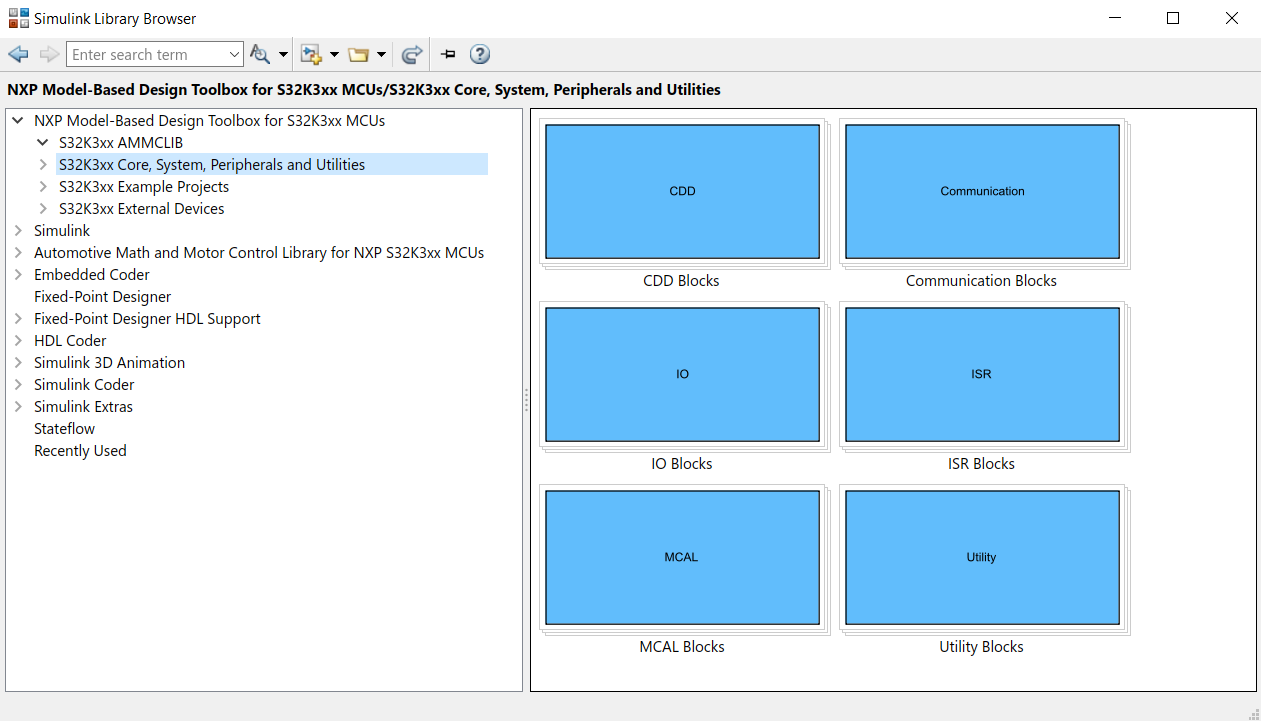Viewport: 1261px width, 721px height.
Task: Select S32K3xx AMMCLIB in the tree
Action: [121, 142]
